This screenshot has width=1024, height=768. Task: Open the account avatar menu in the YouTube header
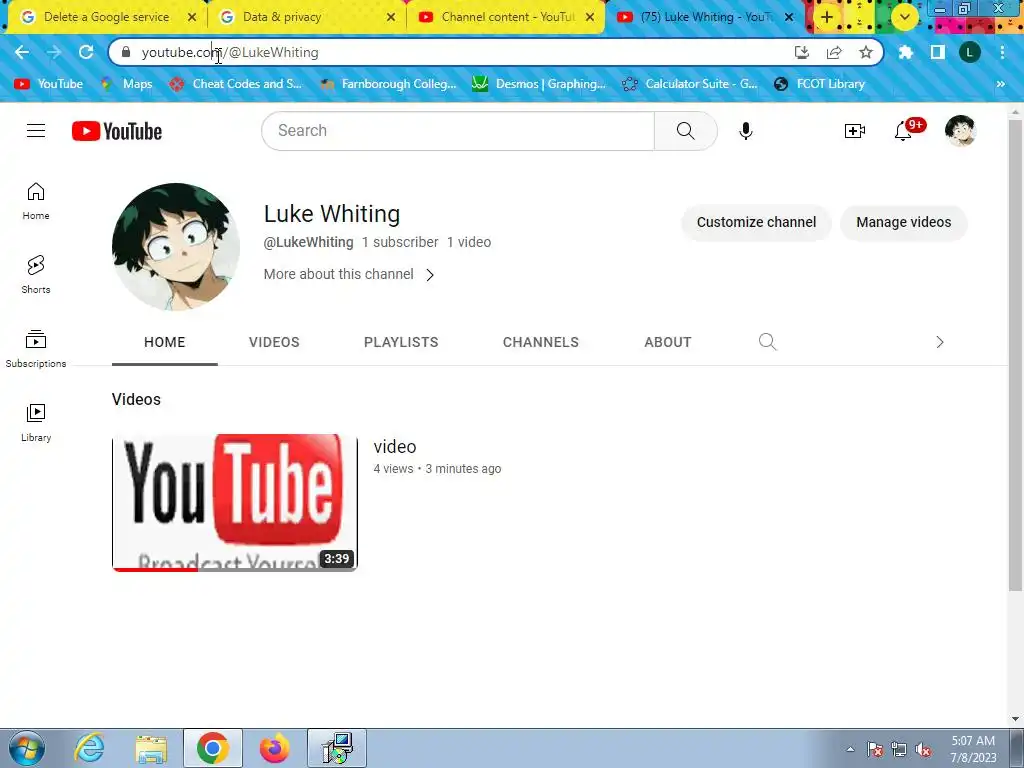click(x=960, y=131)
